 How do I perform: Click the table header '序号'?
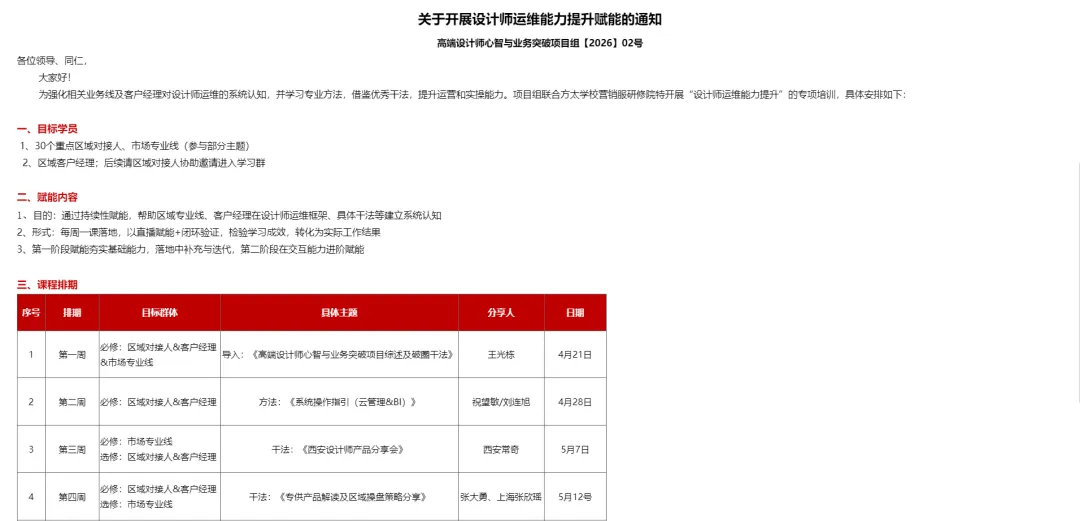[x=31, y=312]
